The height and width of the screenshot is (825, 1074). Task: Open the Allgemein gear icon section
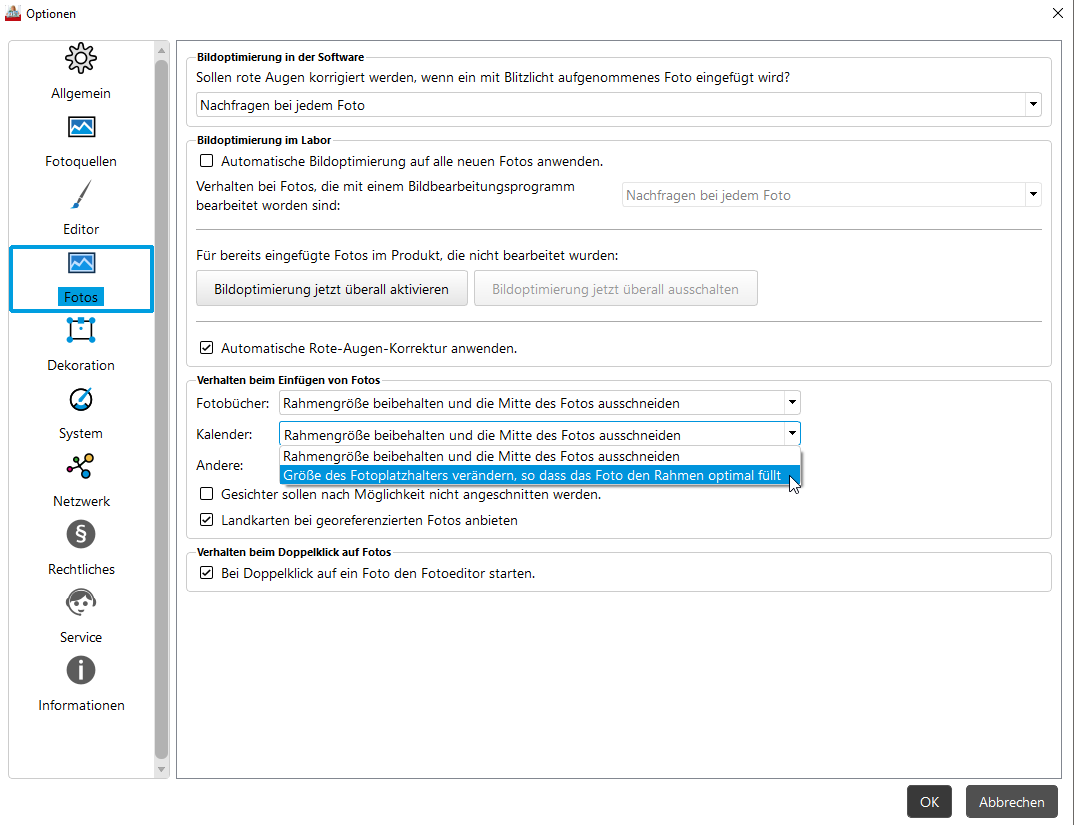[x=81, y=59]
